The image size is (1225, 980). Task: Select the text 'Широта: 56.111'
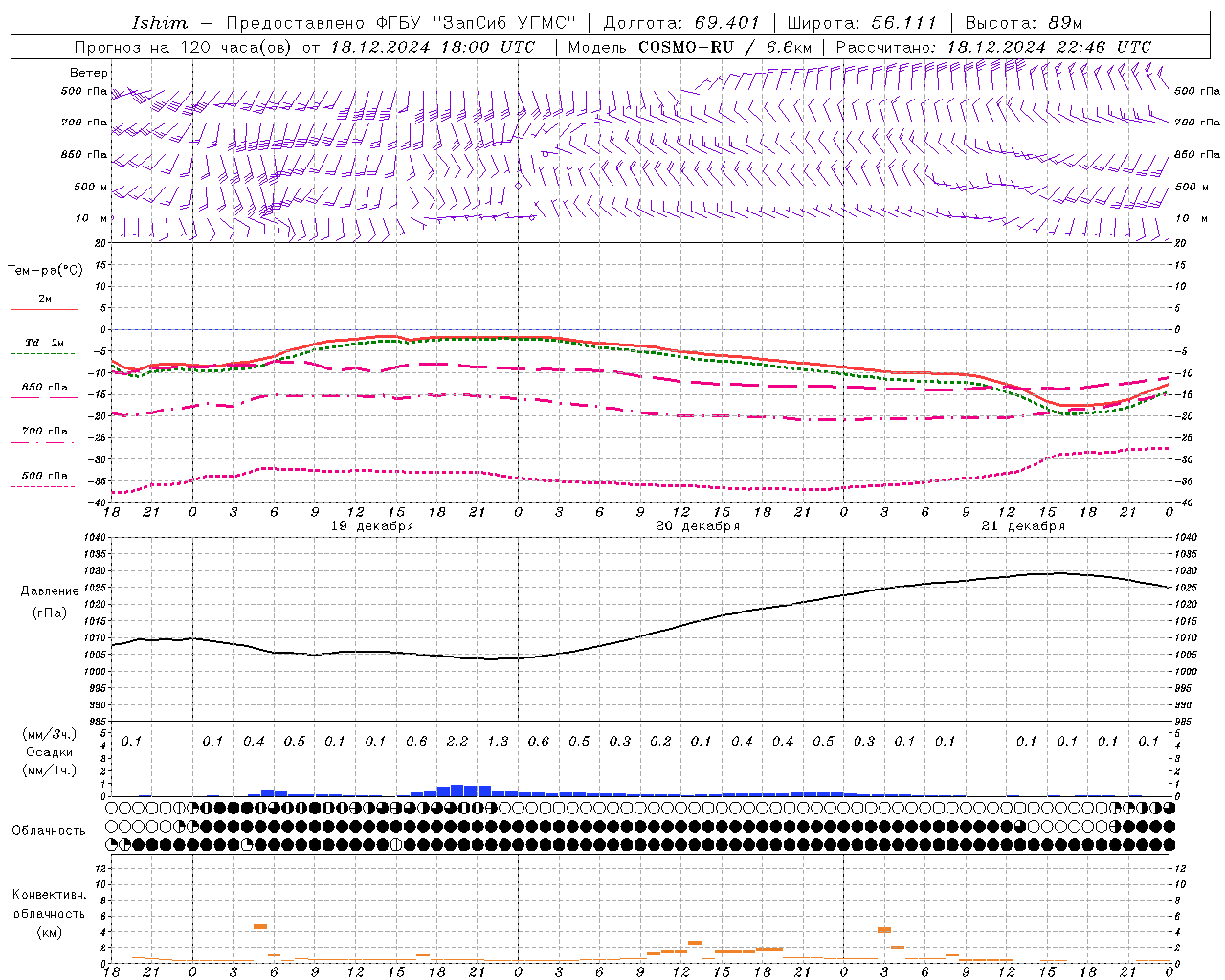tap(862, 23)
